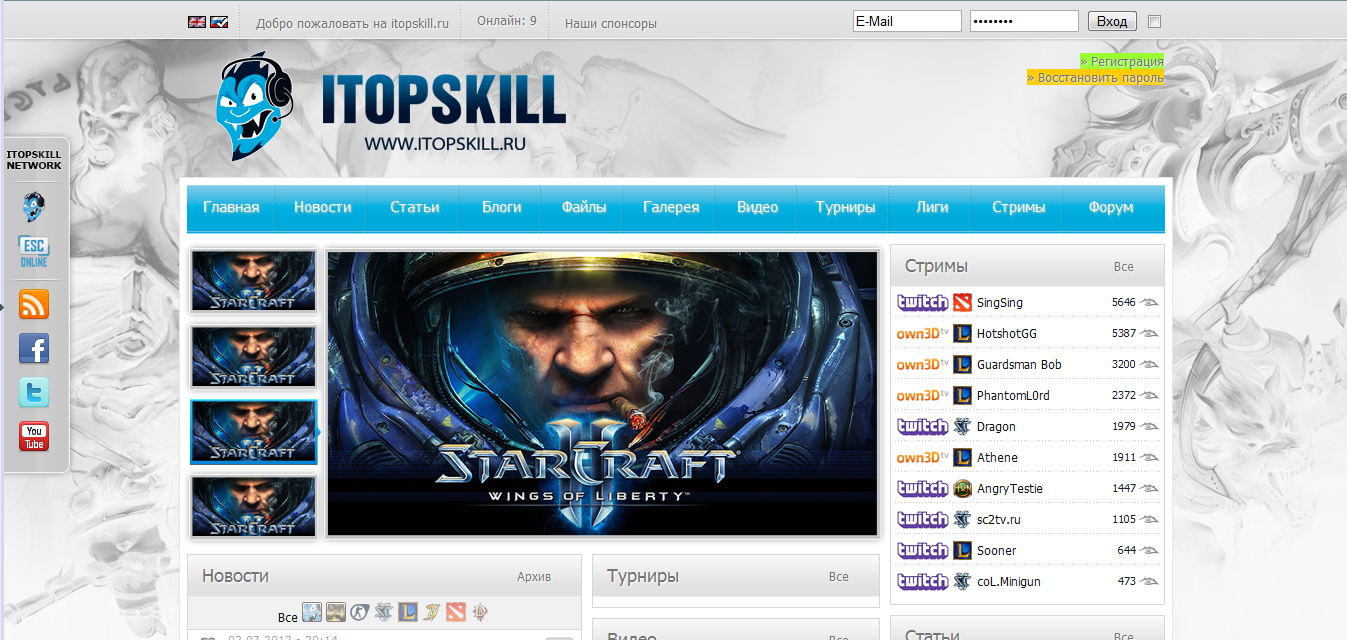Open the Галерея menu tab

click(671, 207)
